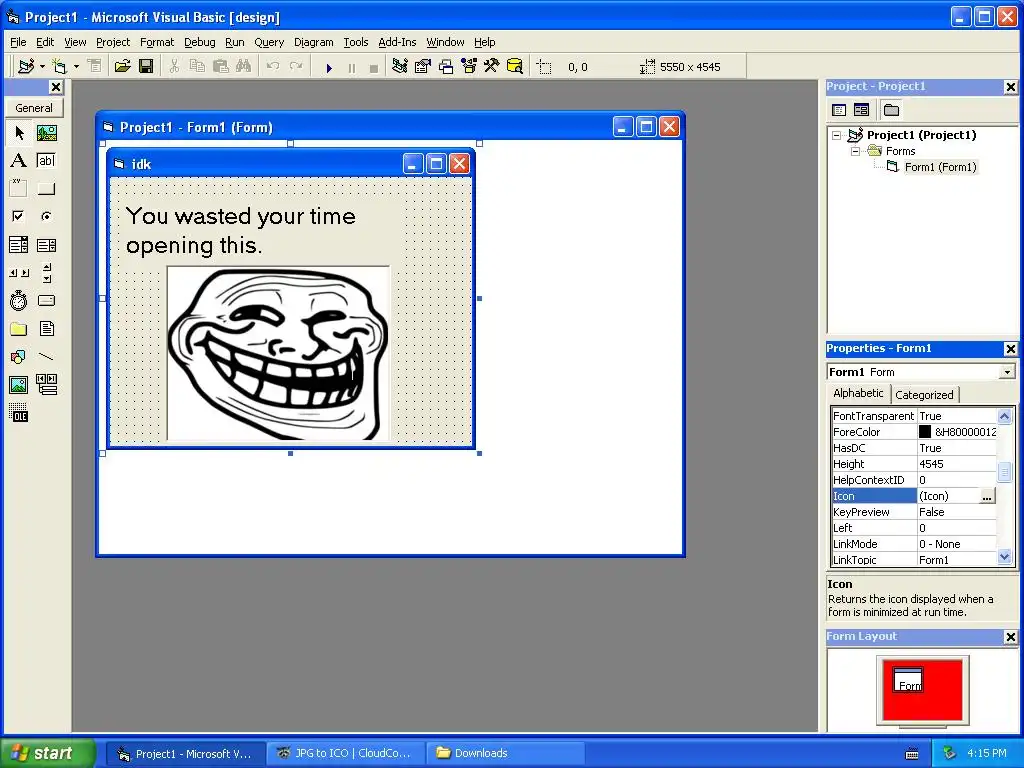Switch to the Categorized properties tab
Viewport: 1024px width, 768px height.
pos(924,394)
